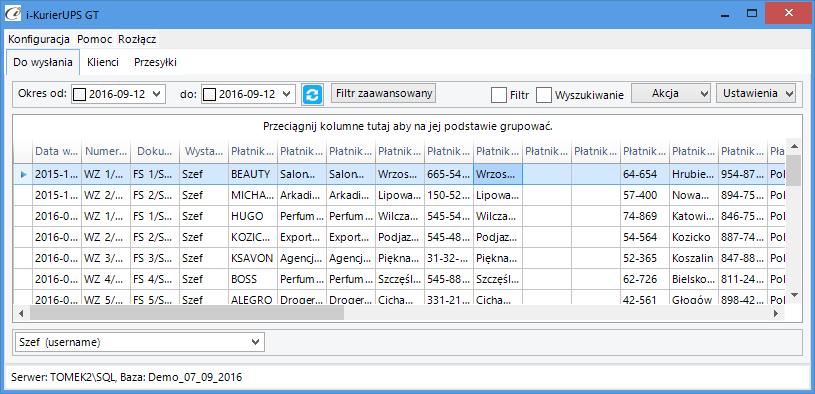
Task: Click the 665-54... phone cell
Action: pyautogui.click(x=449, y=174)
